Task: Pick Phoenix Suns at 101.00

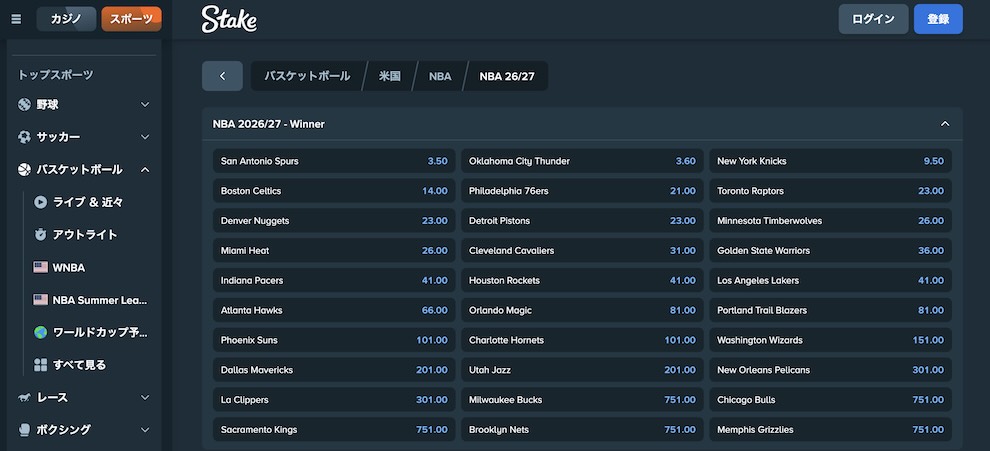Action: click(334, 340)
